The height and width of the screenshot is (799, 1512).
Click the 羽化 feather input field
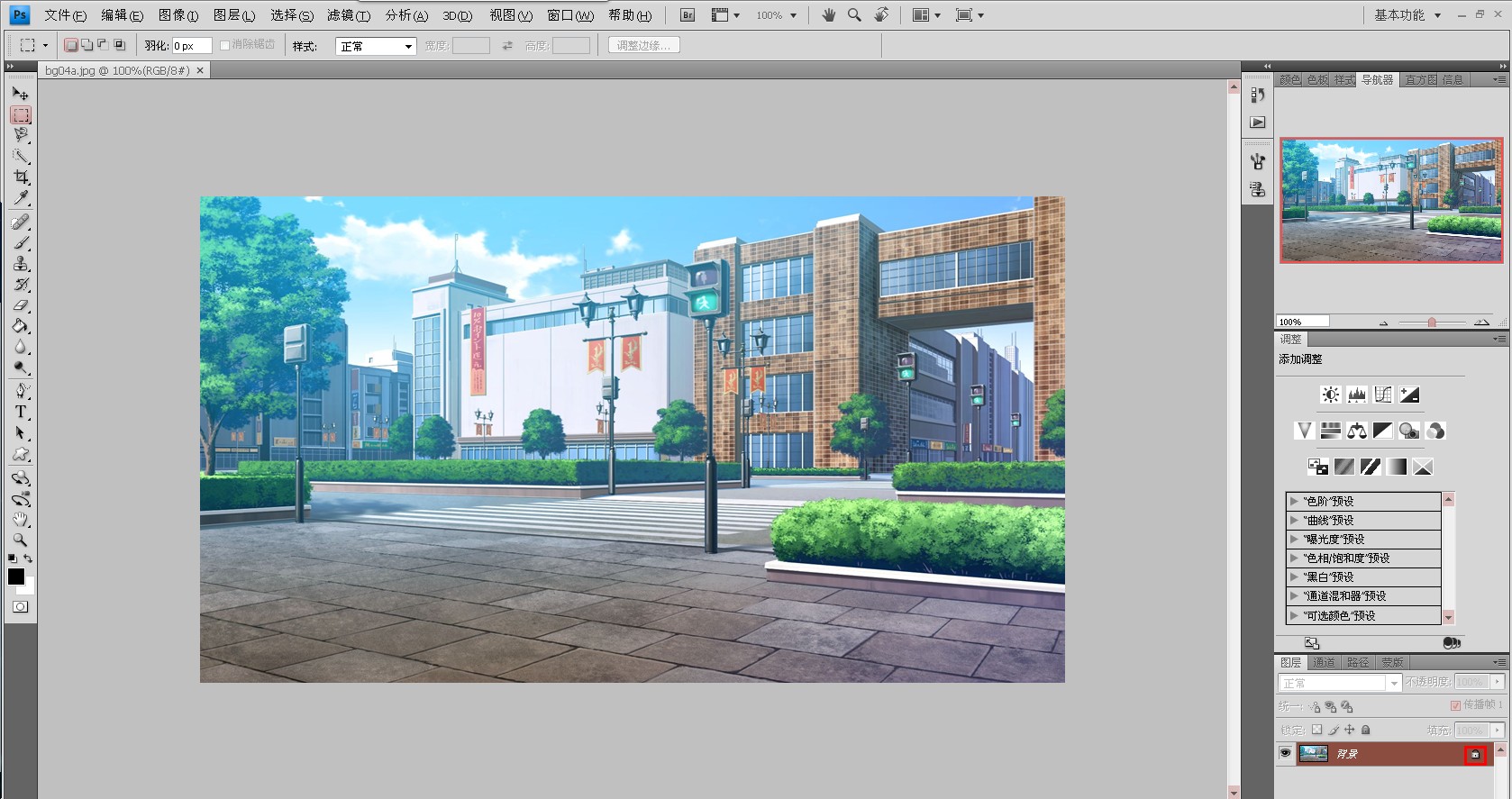pyautogui.click(x=192, y=46)
